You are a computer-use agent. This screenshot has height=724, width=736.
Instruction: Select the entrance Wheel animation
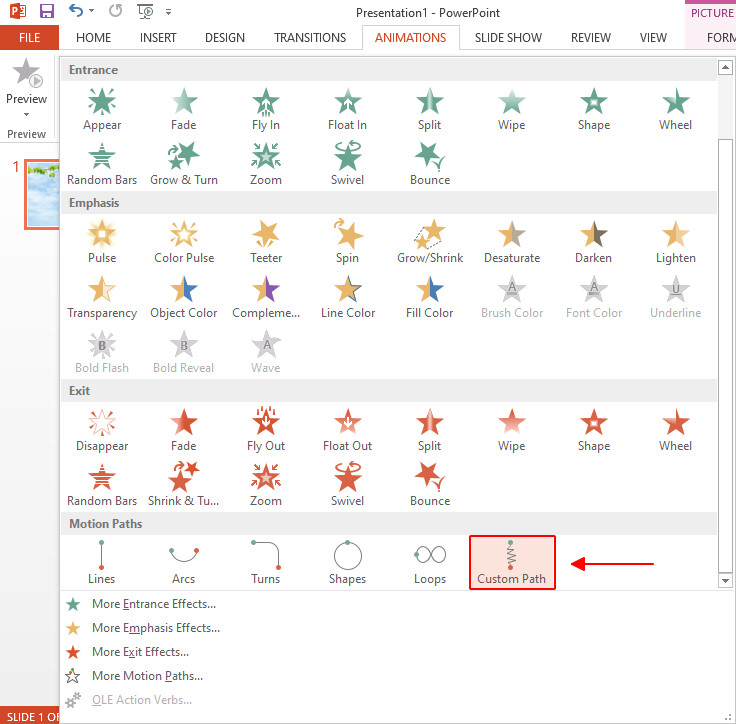pos(675,109)
